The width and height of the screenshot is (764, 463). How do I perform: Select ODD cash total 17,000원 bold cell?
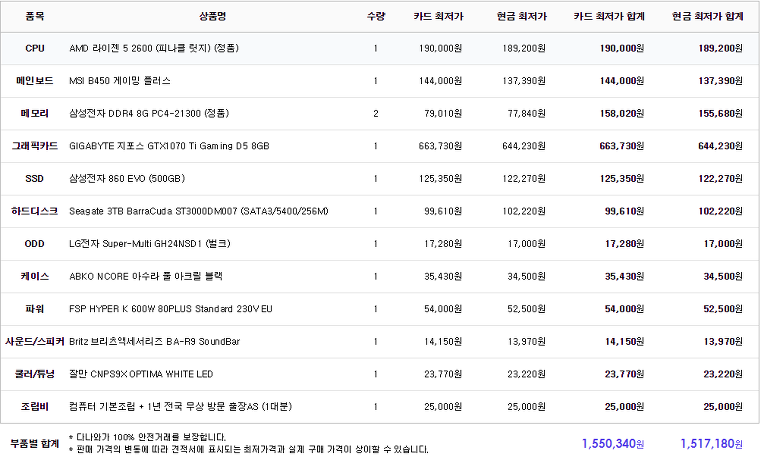tap(723, 244)
